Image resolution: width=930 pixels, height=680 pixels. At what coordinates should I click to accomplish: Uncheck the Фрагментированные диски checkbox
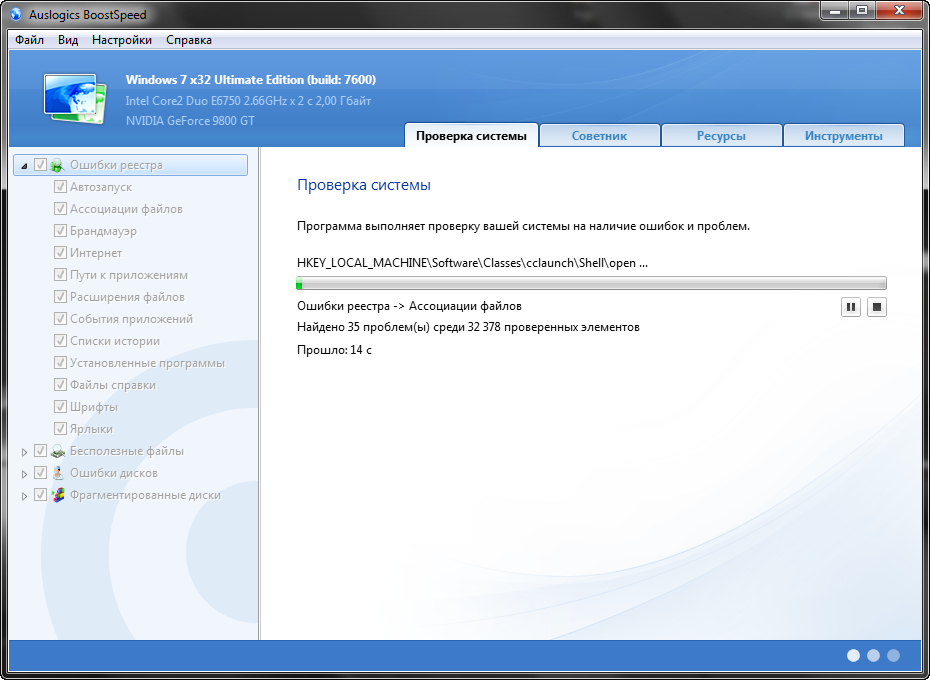(40, 495)
